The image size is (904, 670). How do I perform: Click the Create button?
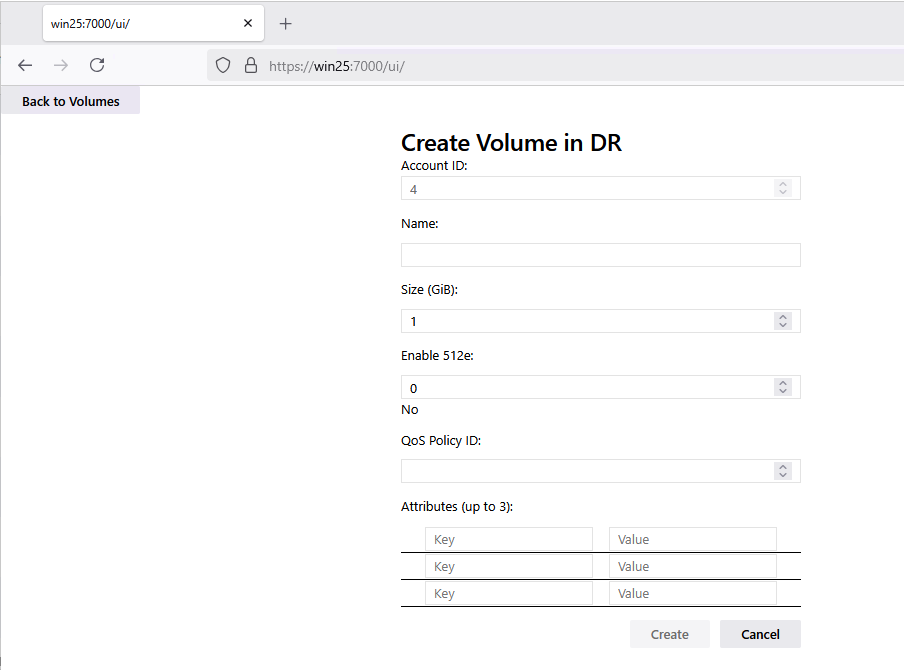(669, 634)
